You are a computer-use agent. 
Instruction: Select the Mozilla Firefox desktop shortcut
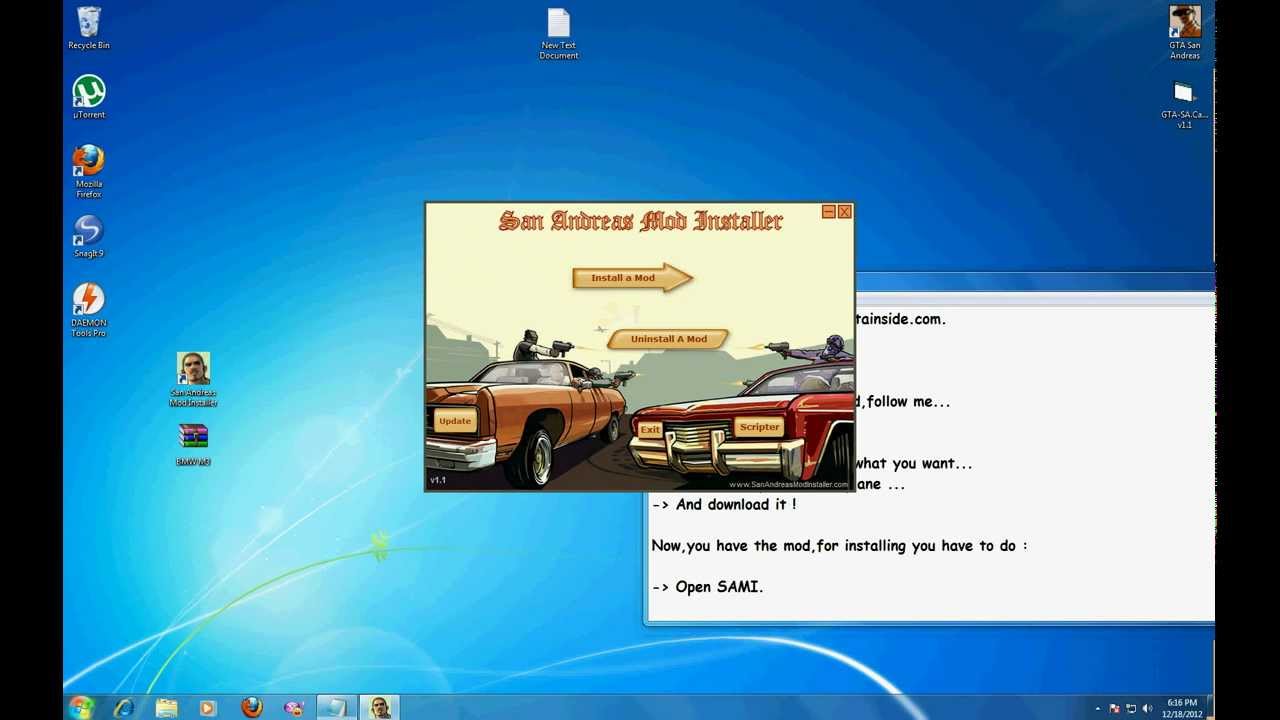[x=89, y=171]
